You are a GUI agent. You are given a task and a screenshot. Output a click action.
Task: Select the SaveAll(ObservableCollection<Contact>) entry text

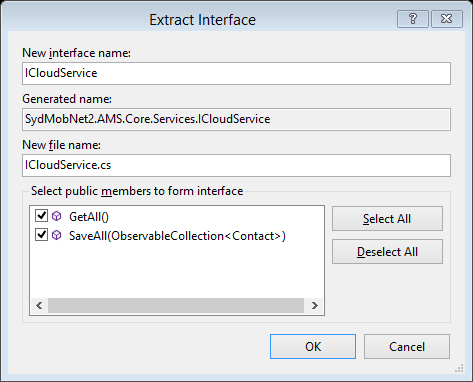point(177,236)
